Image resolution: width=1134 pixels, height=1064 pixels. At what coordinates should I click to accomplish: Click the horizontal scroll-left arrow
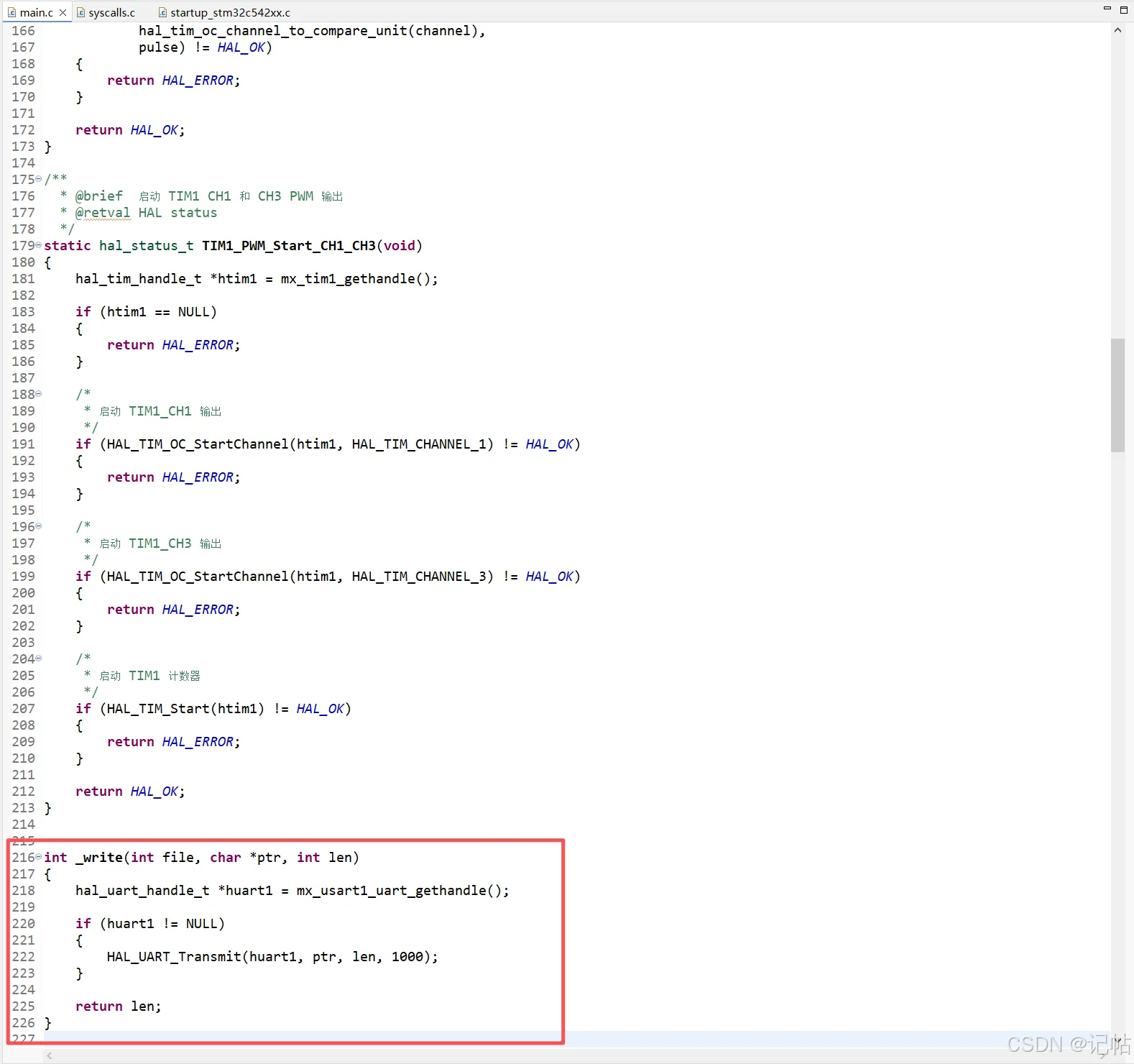50,1055
